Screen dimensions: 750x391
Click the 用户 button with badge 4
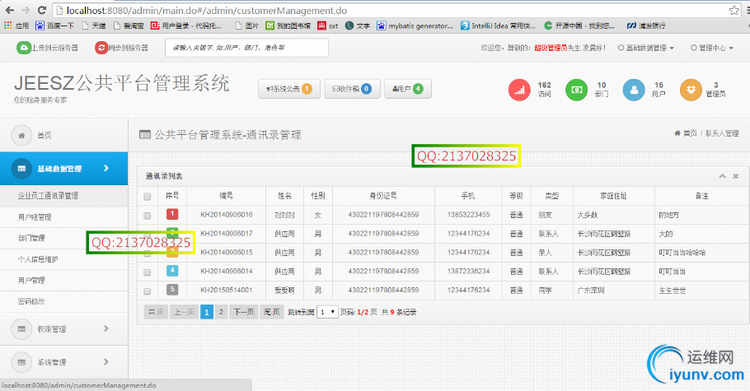click(408, 89)
